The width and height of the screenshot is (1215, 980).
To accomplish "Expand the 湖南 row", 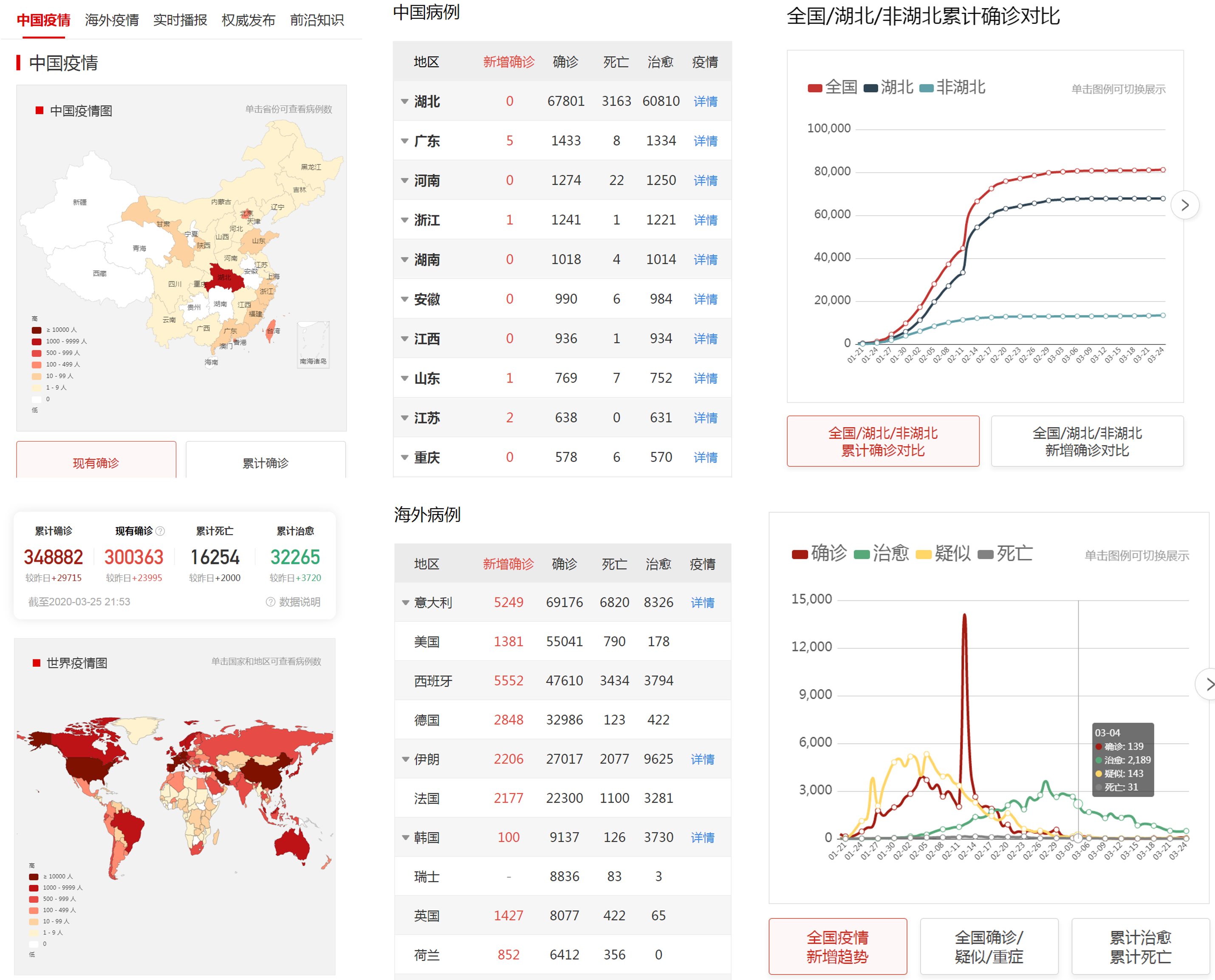I will click(404, 260).
